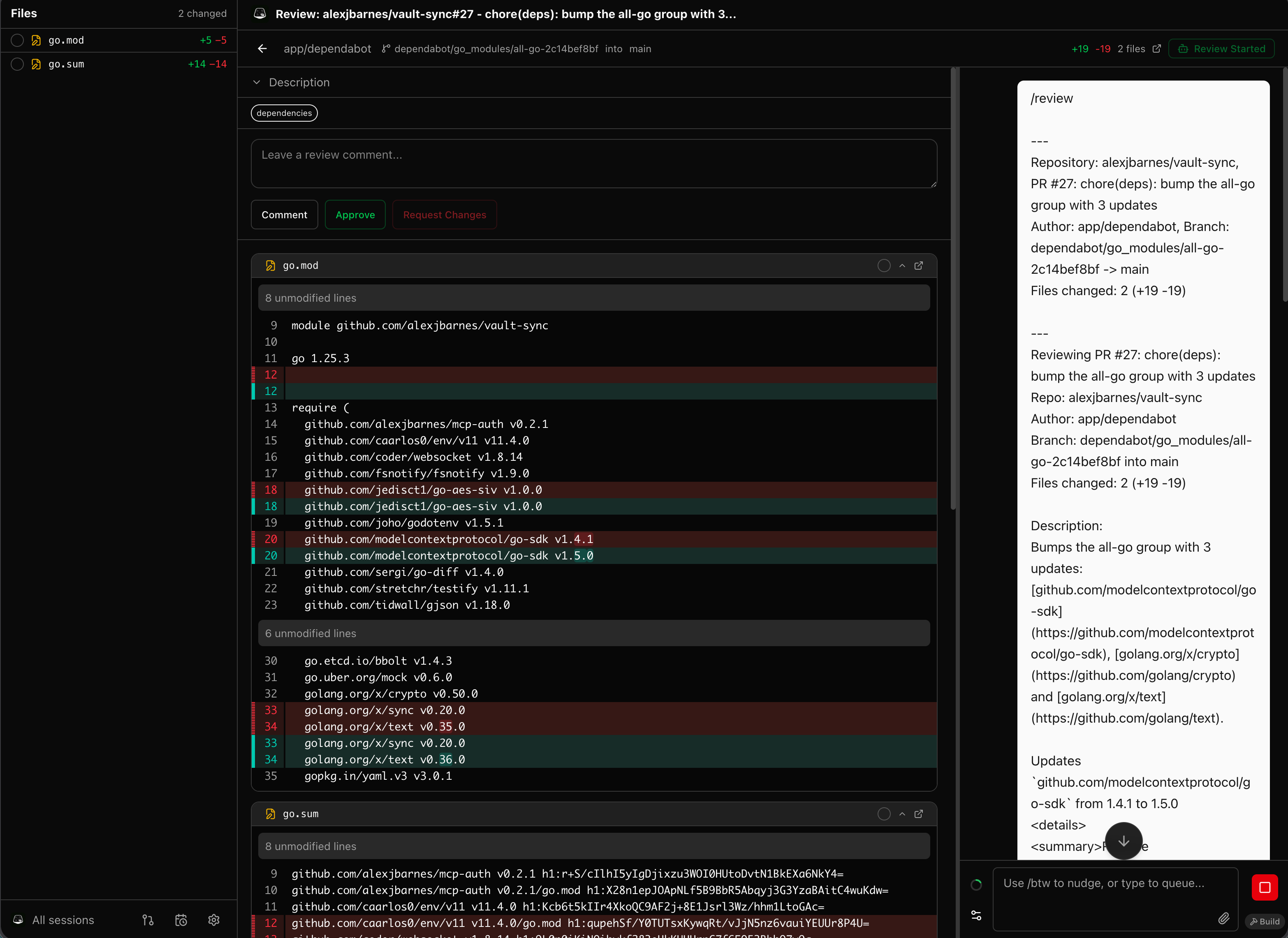Expand the 6 unmodified lines in go.mod

(x=593, y=633)
